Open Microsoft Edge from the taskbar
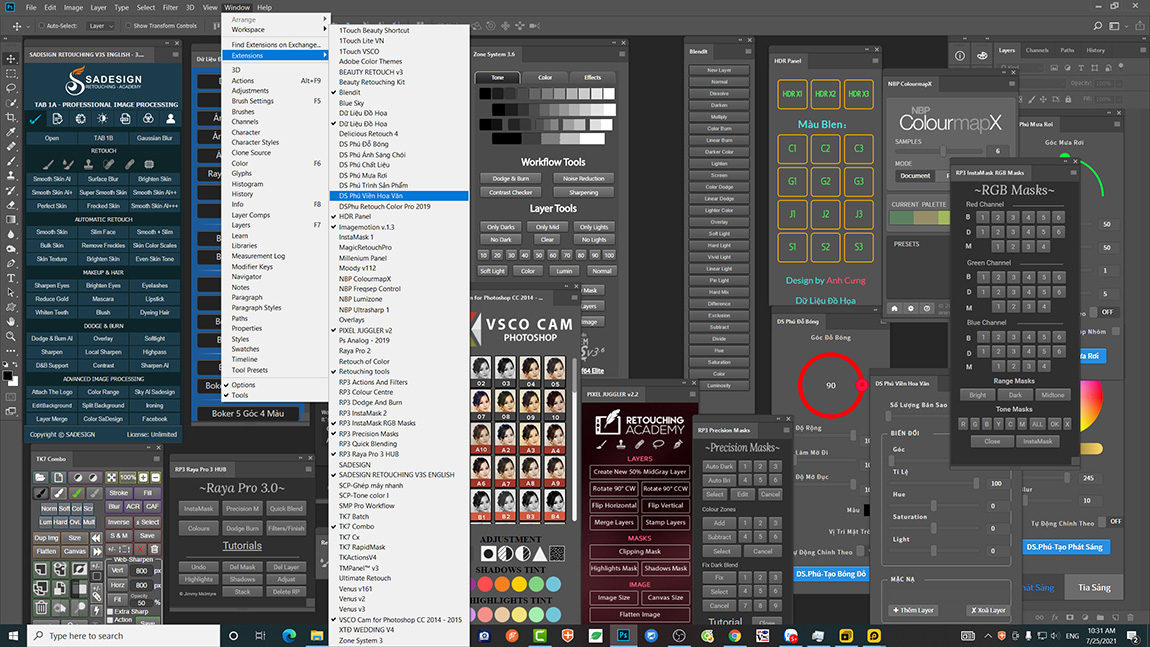The image size is (1150, 647). 289,635
